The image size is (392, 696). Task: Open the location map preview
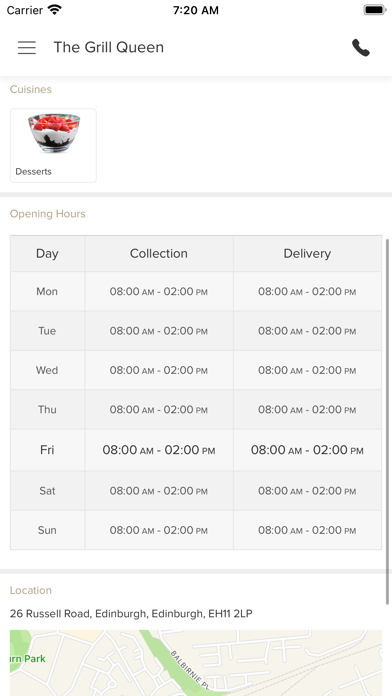coord(196,663)
